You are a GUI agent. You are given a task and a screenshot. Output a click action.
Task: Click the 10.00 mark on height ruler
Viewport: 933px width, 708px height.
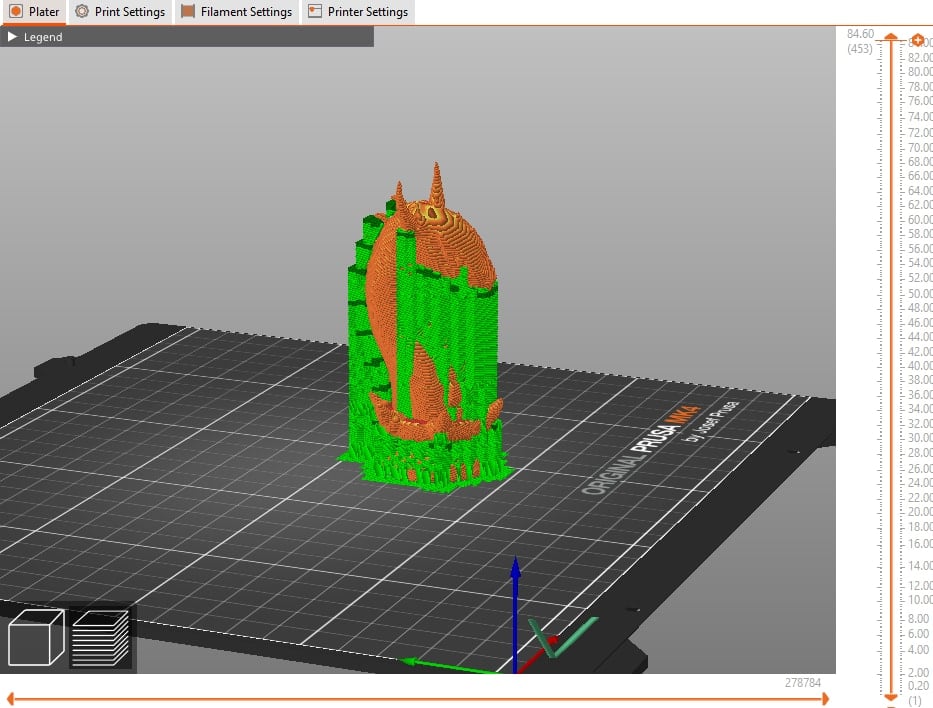coord(920,600)
